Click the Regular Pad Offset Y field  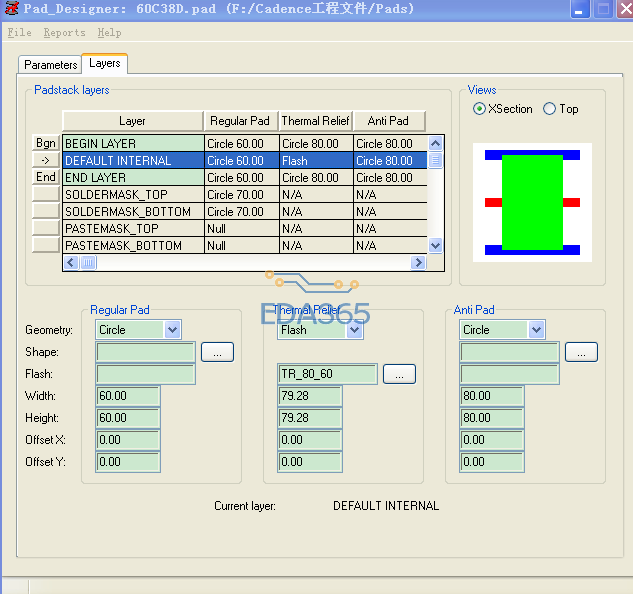(x=128, y=462)
